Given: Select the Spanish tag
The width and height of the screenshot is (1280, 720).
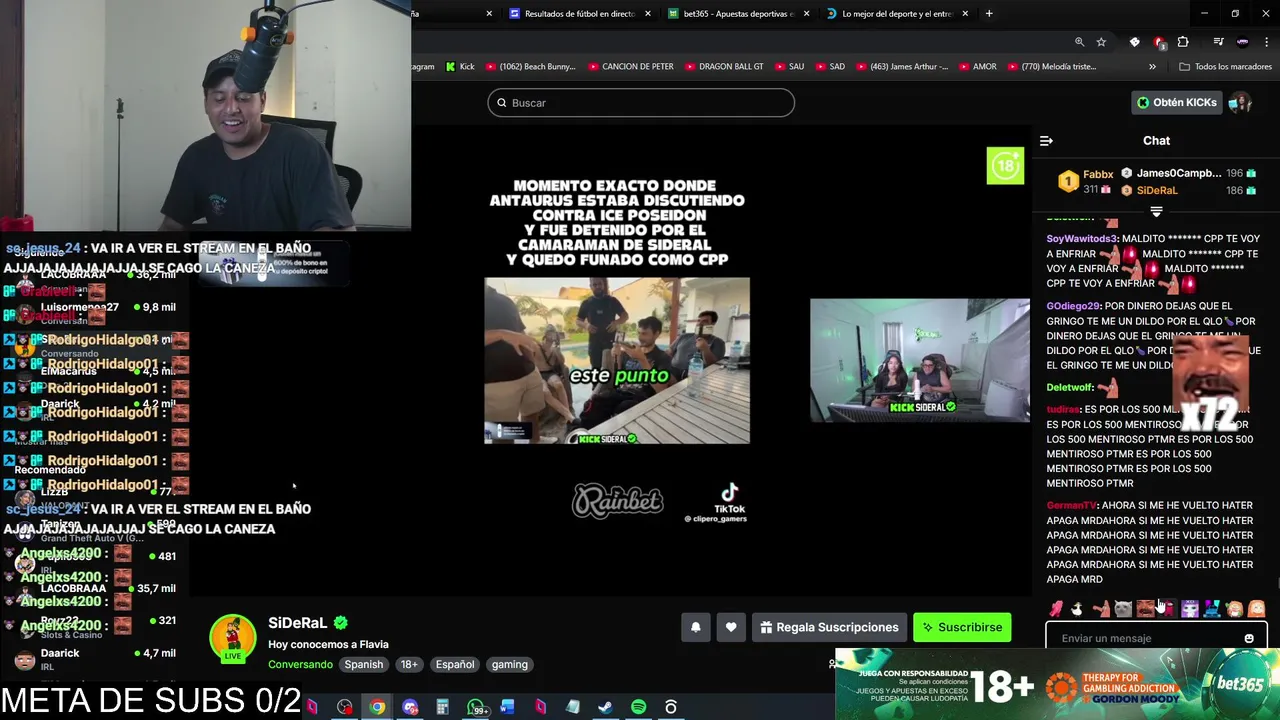Looking at the screenshot, I should [x=364, y=664].
